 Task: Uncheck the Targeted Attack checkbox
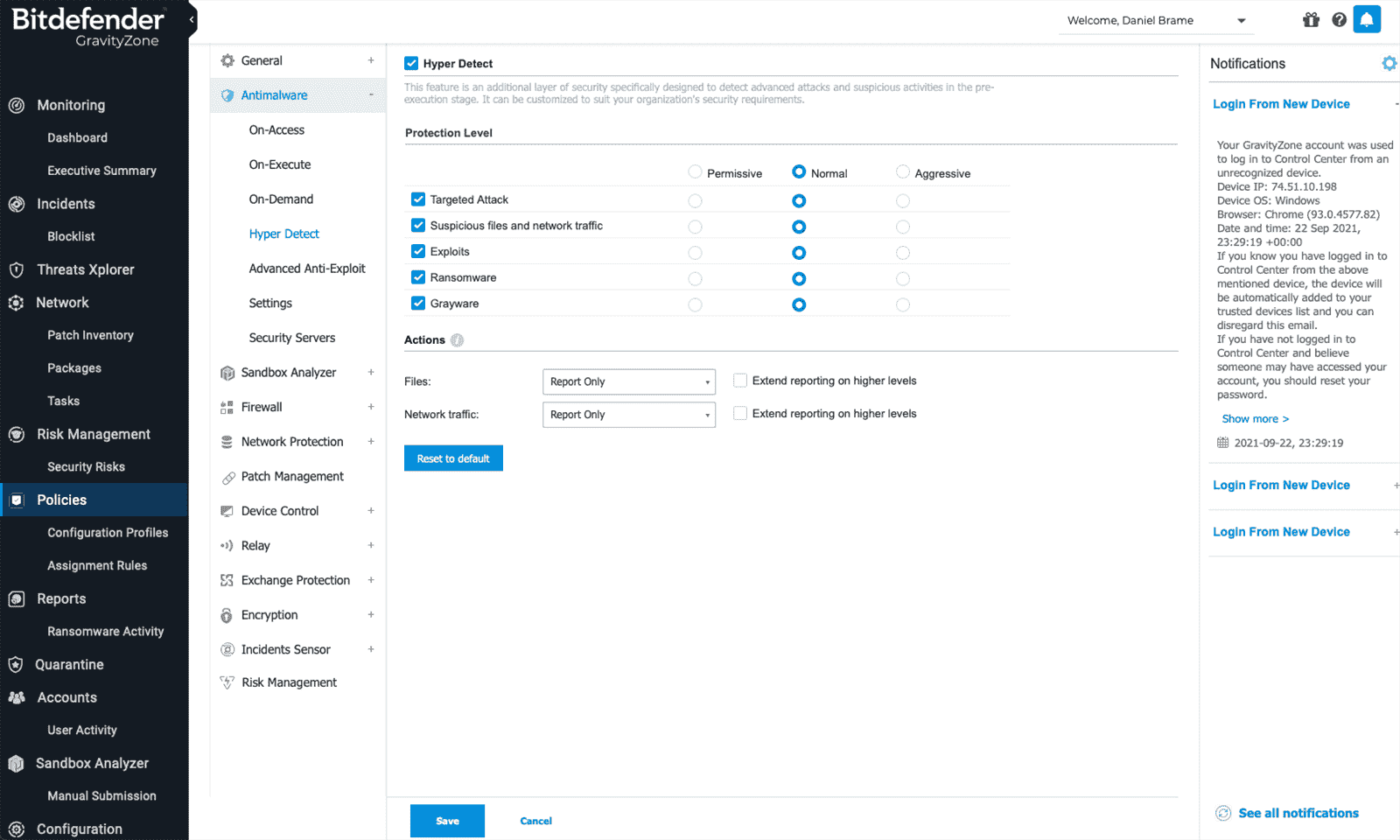tap(418, 199)
